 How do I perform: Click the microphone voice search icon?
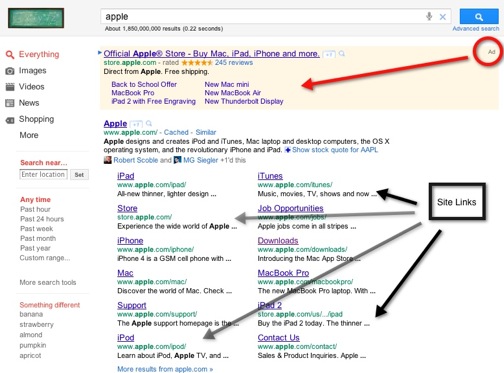429,16
